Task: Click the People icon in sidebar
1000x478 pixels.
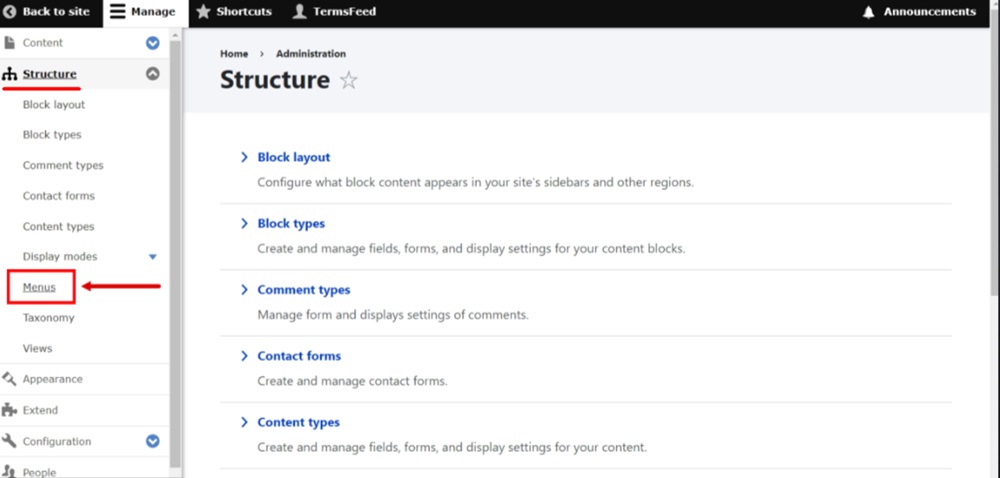Action: (x=9, y=472)
